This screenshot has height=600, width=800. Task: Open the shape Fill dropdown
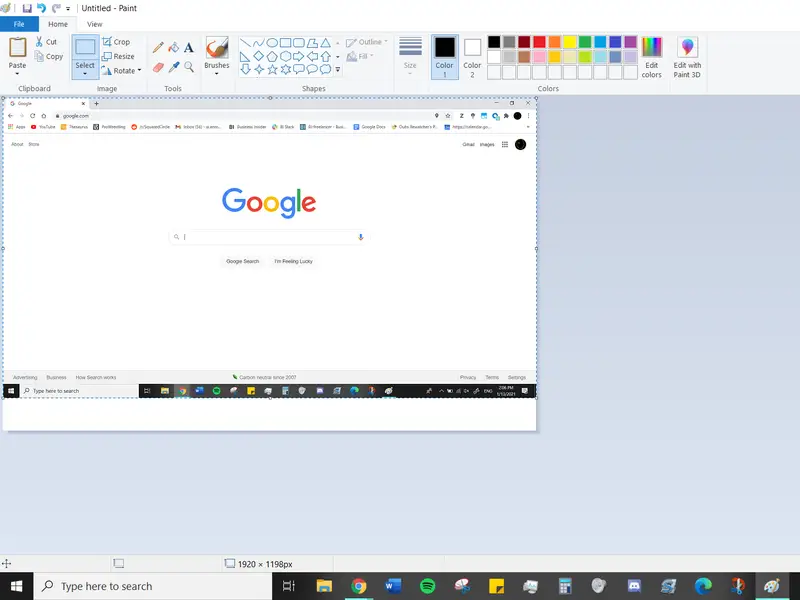click(x=360, y=56)
